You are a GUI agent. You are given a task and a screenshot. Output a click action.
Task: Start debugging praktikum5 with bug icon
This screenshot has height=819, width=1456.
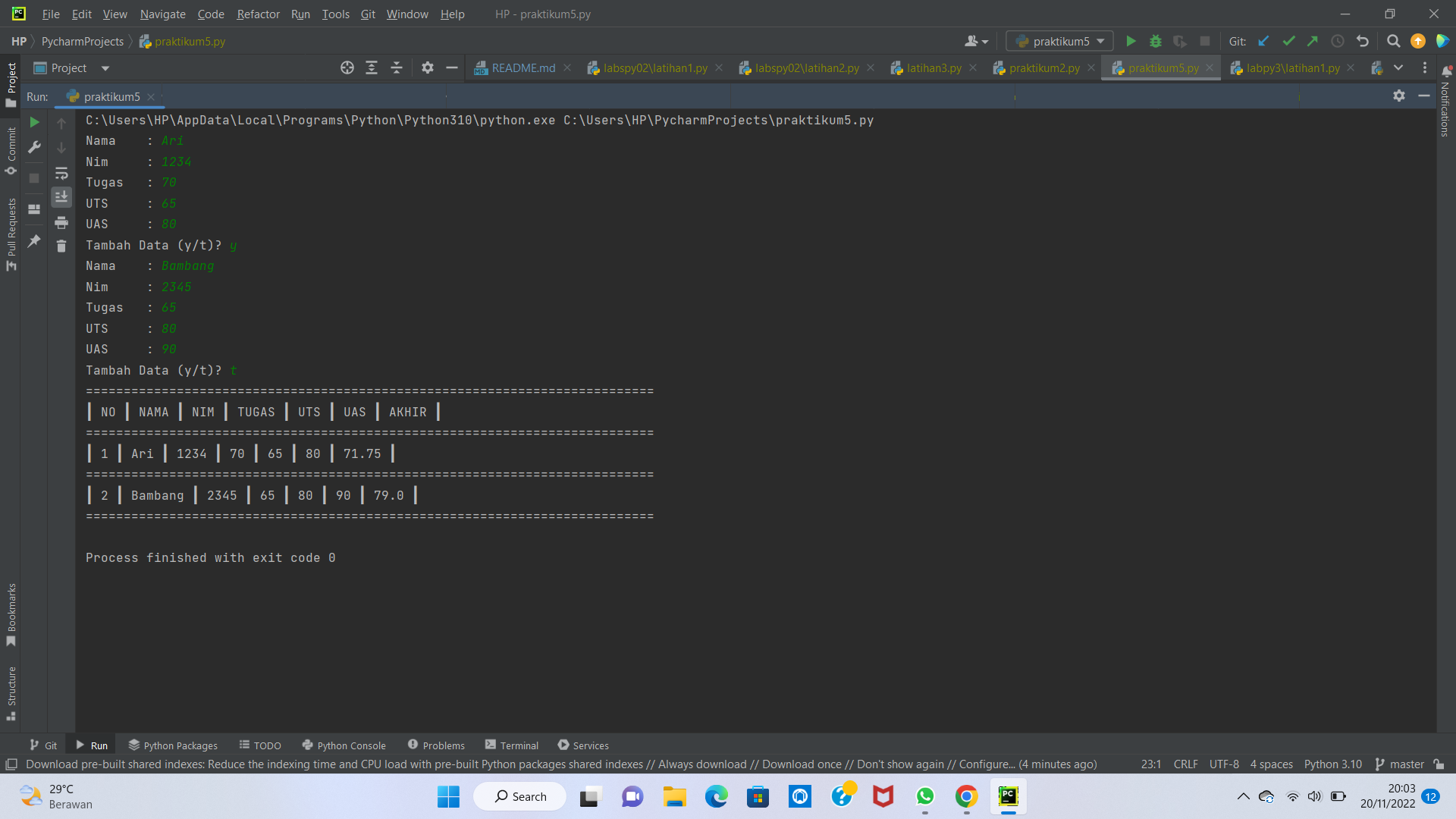pyautogui.click(x=1156, y=41)
